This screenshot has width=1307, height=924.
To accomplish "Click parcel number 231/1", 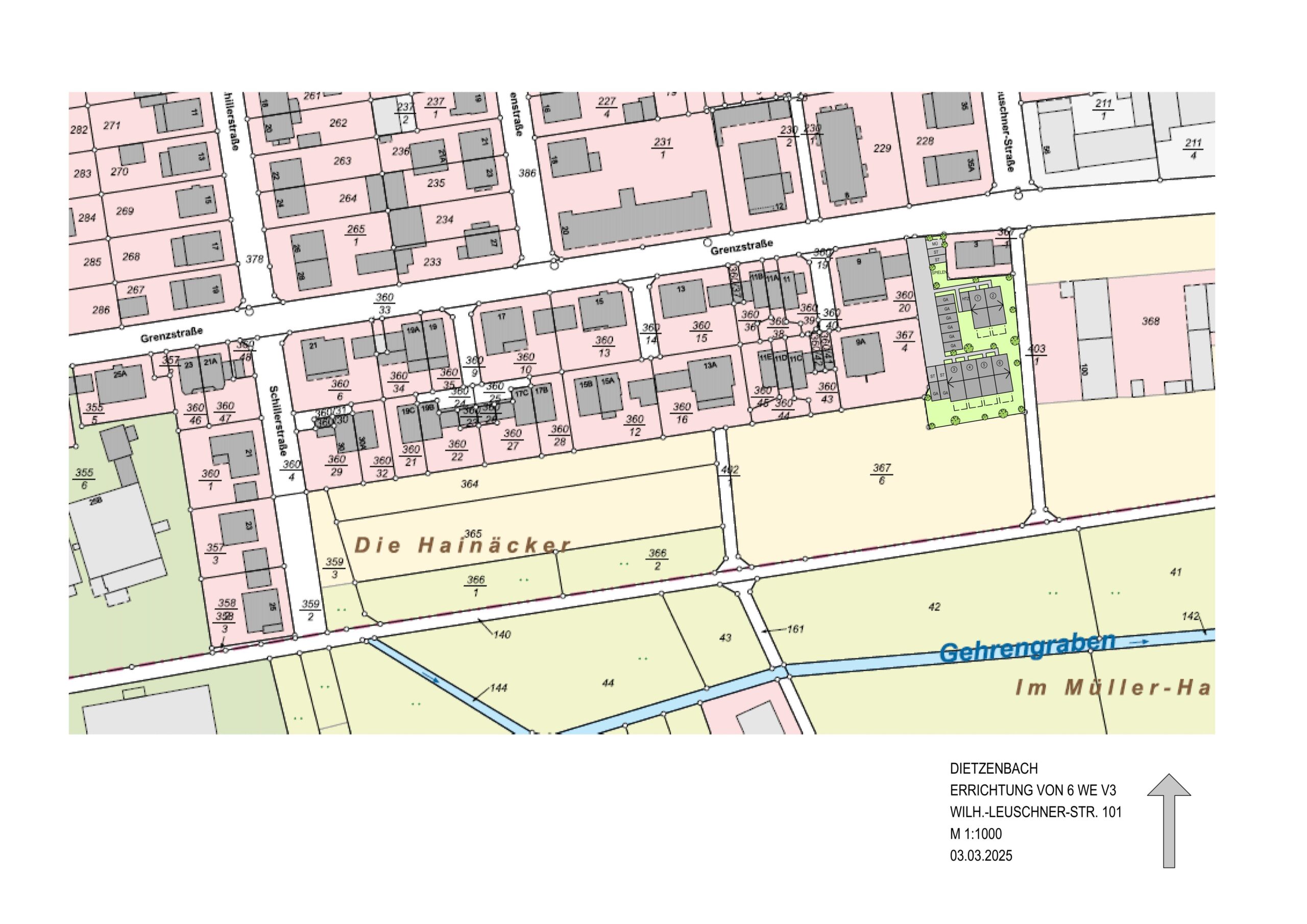I will pyautogui.click(x=663, y=148).
